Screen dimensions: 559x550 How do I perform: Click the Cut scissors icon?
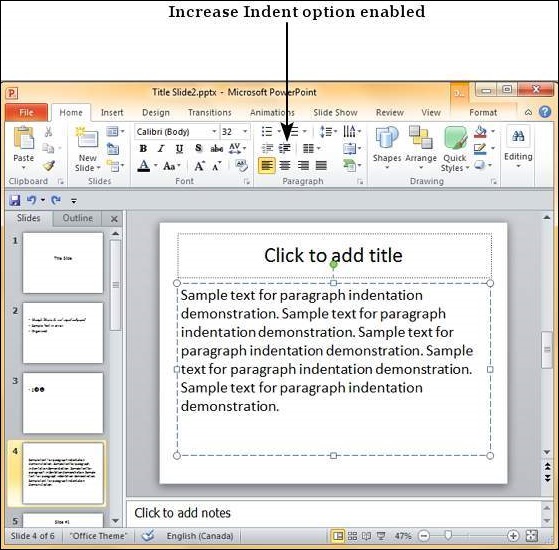[x=48, y=132]
